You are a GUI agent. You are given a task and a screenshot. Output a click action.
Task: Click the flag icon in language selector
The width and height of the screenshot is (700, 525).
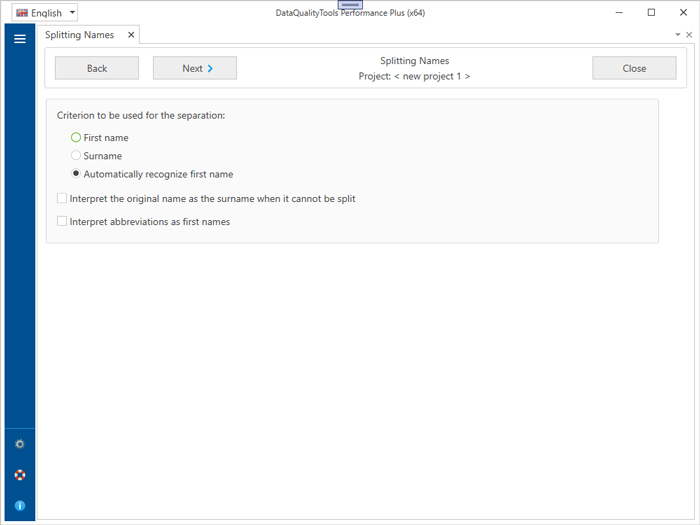tap(21, 13)
